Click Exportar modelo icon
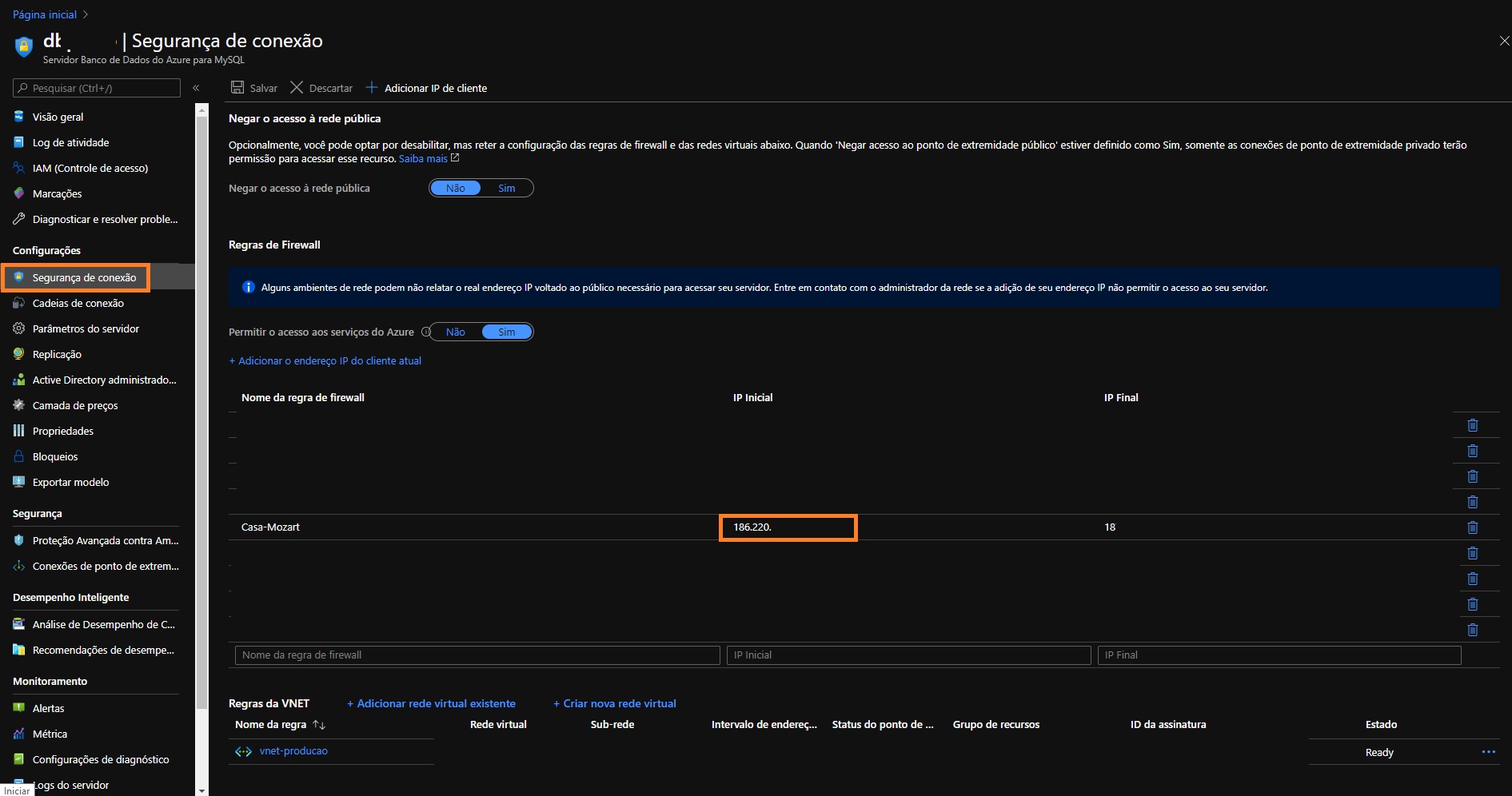The image size is (1512, 796). pos(19,482)
